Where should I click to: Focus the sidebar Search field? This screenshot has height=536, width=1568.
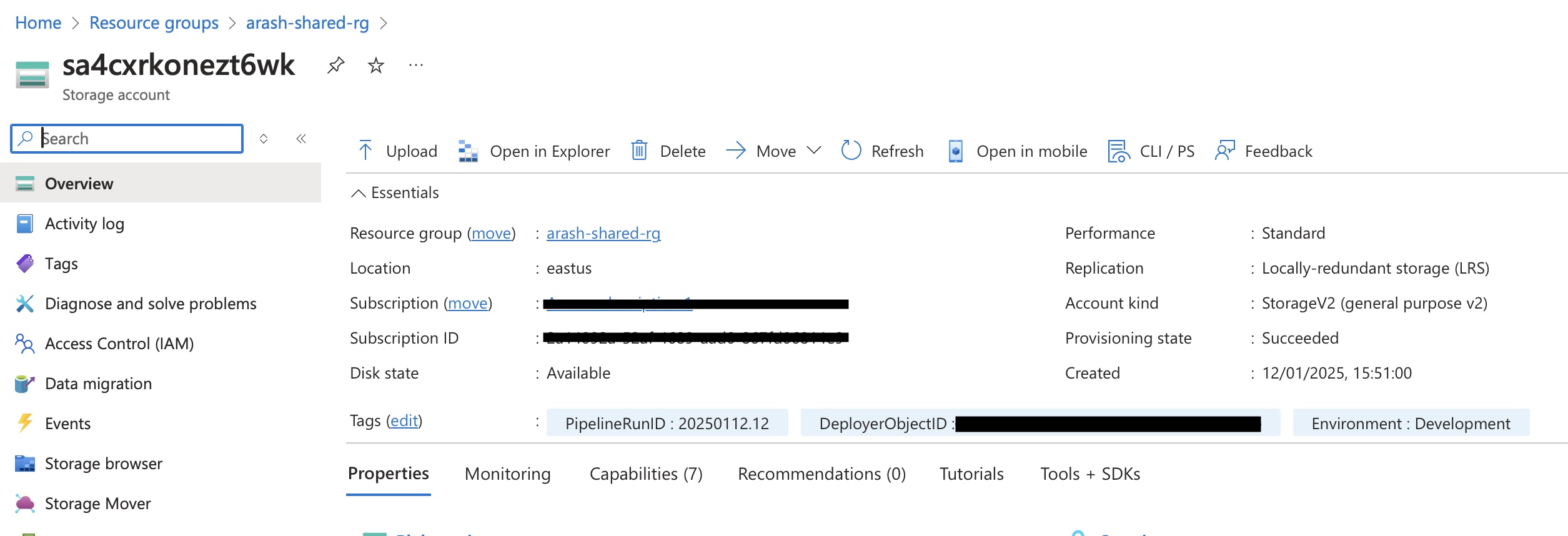(127, 138)
